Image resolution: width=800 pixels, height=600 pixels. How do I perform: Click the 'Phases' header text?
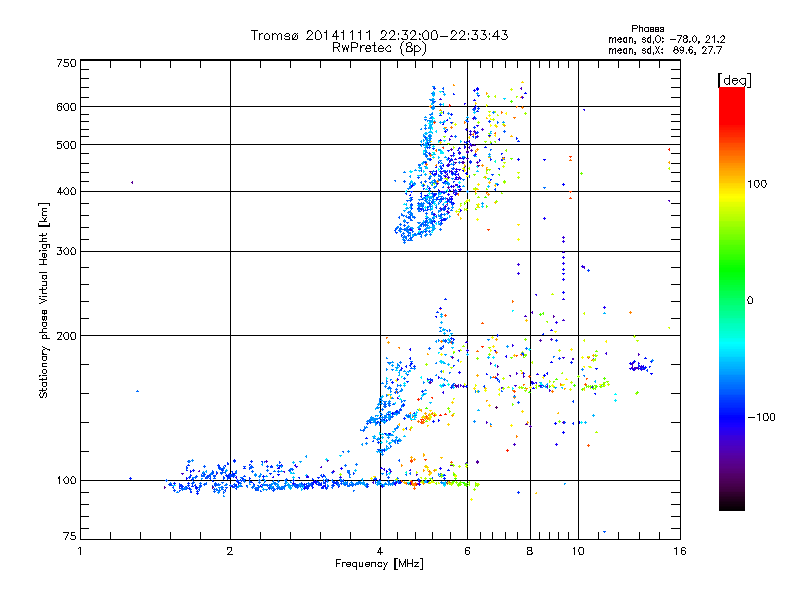click(647, 29)
